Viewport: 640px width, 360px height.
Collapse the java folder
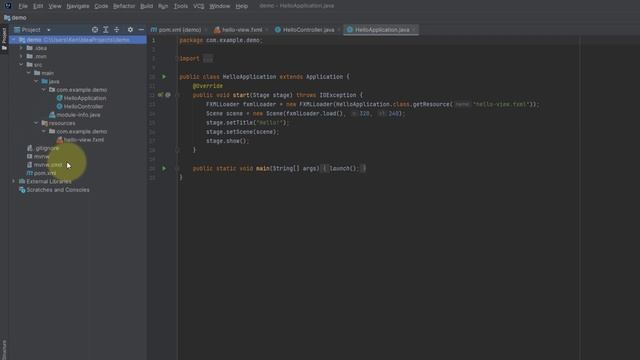tap(36, 81)
